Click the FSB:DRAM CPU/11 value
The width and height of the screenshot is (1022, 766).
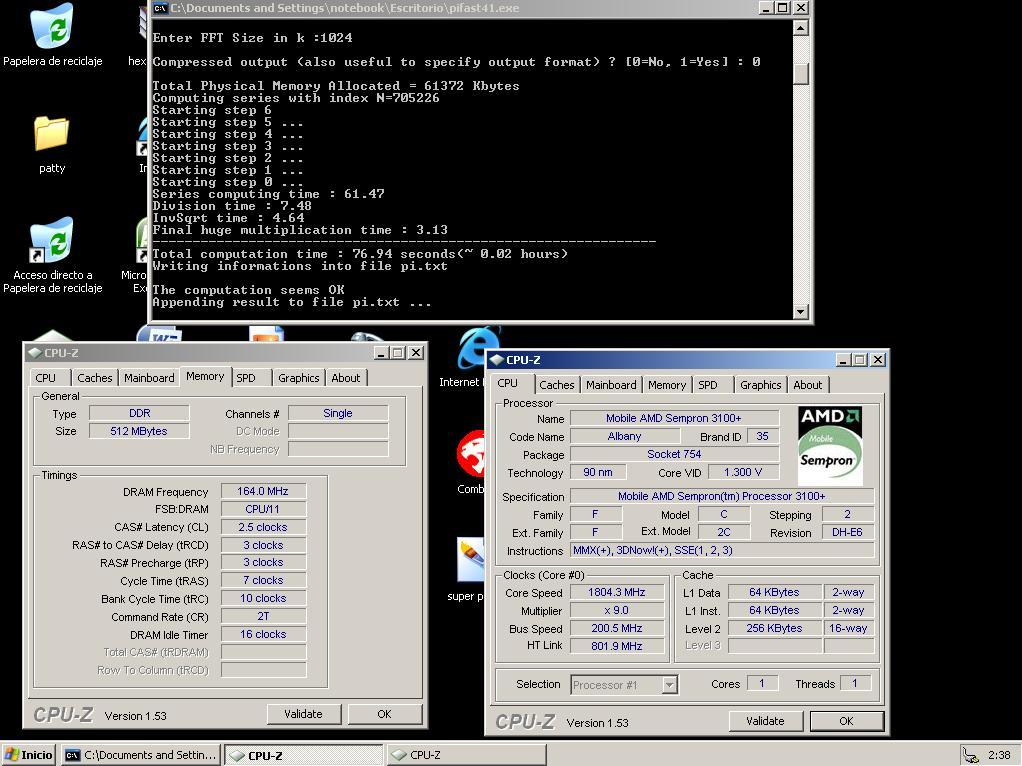(263, 509)
